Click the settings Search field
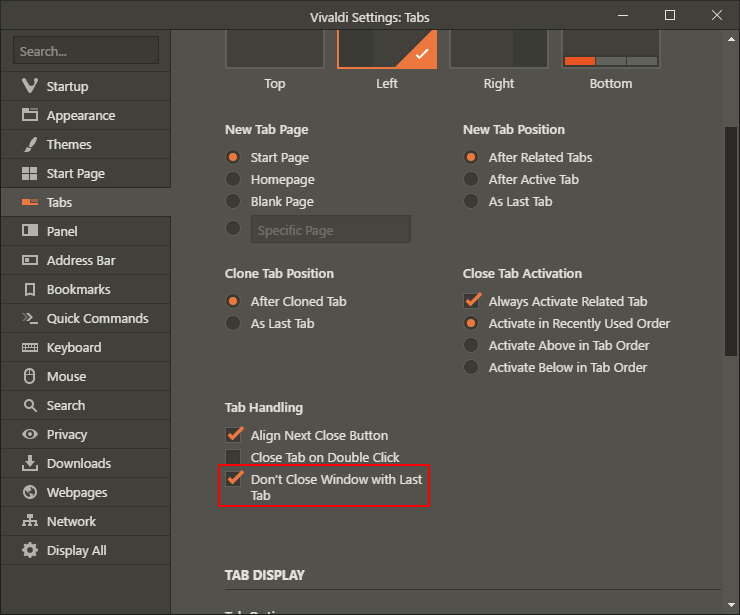This screenshot has width=740, height=615. (x=86, y=51)
